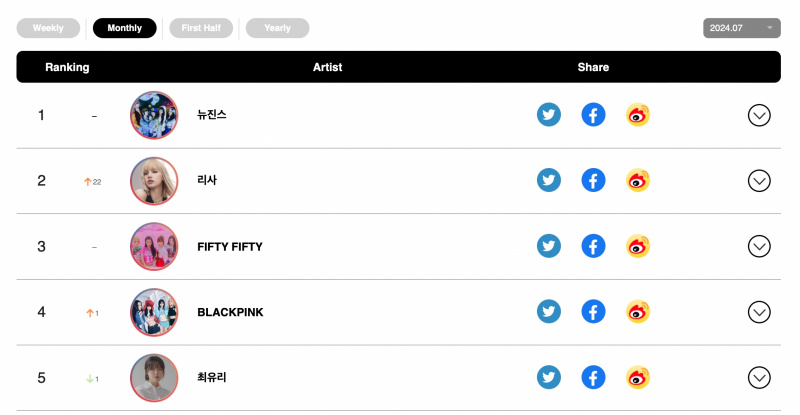Share 뉴진스 ranking on Twitter
The height and width of the screenshot is (415, 800).
pyautogui.click(x=548, y=115)
